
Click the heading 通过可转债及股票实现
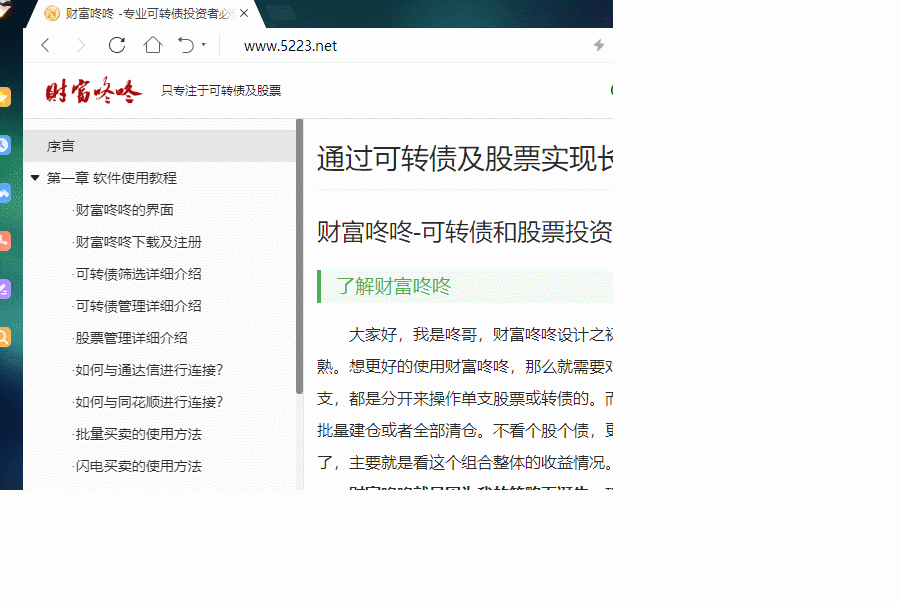(x=465, y=158)
